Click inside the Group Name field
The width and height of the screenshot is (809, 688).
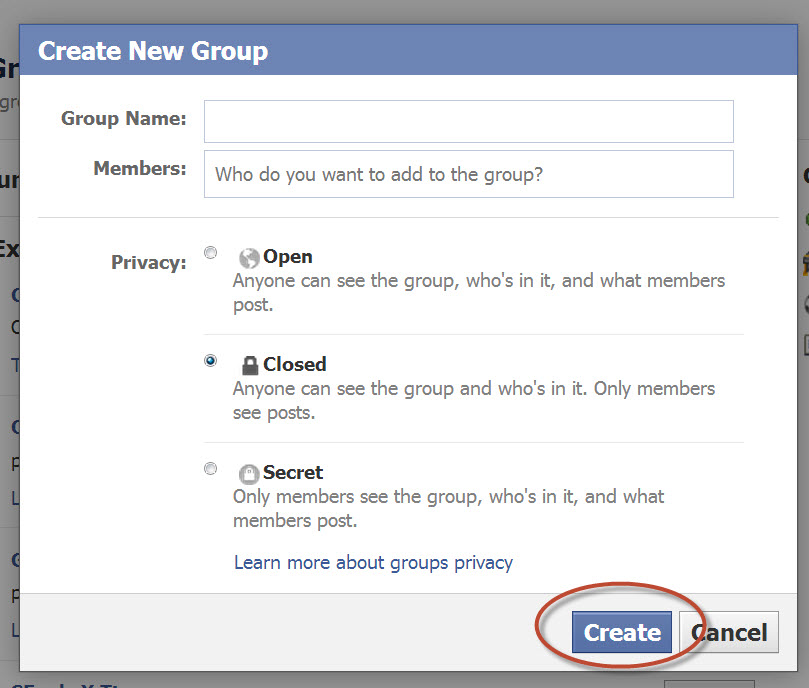click(468, 121)
